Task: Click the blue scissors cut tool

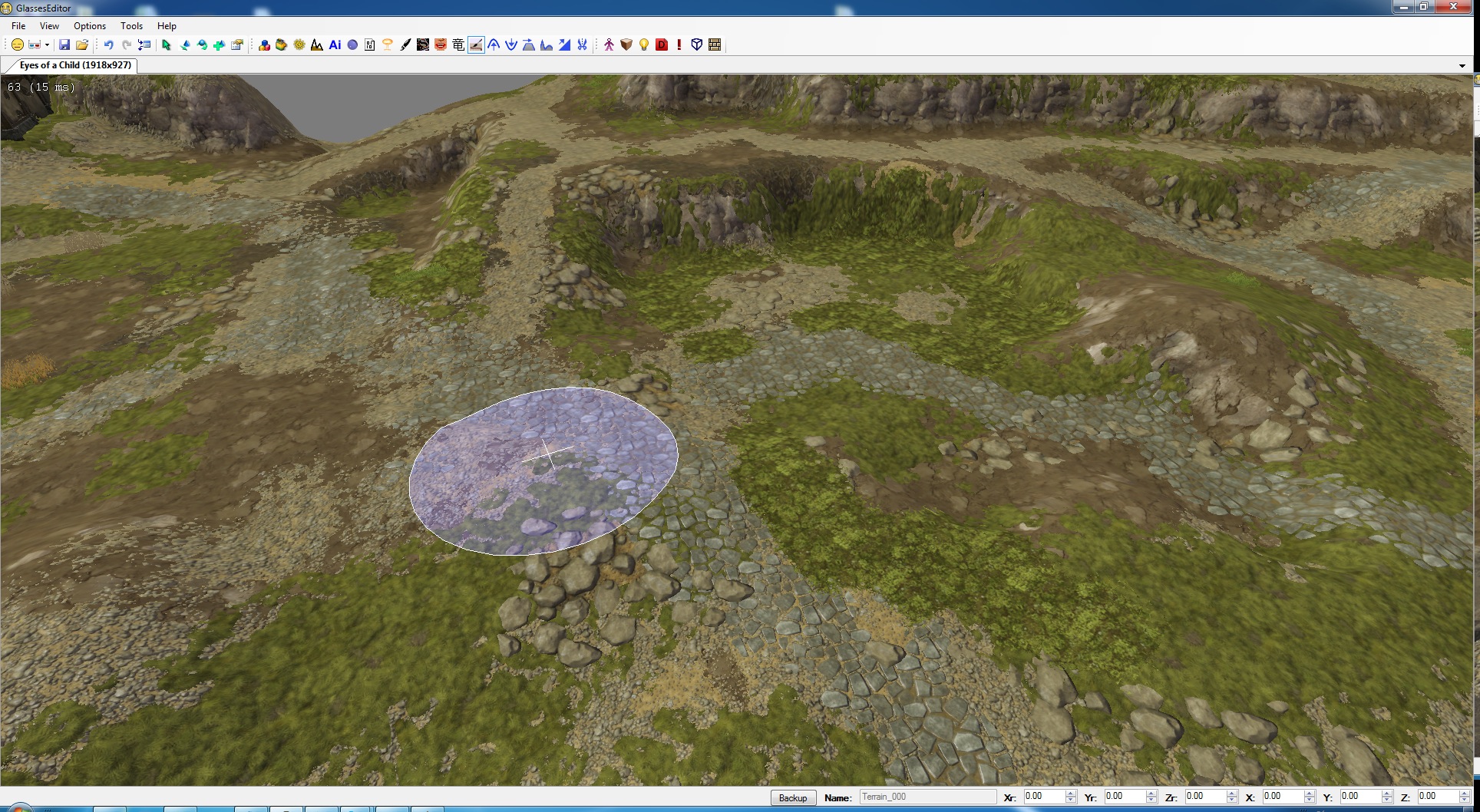Action: [x=583, y=45]
